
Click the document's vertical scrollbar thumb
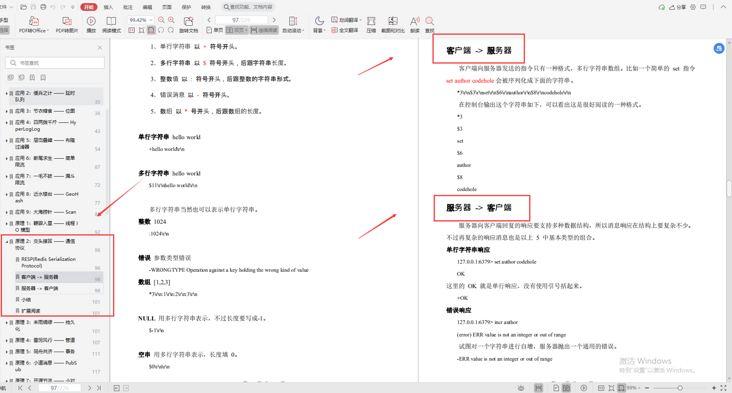pyautogui.click(x=729, y=189)
